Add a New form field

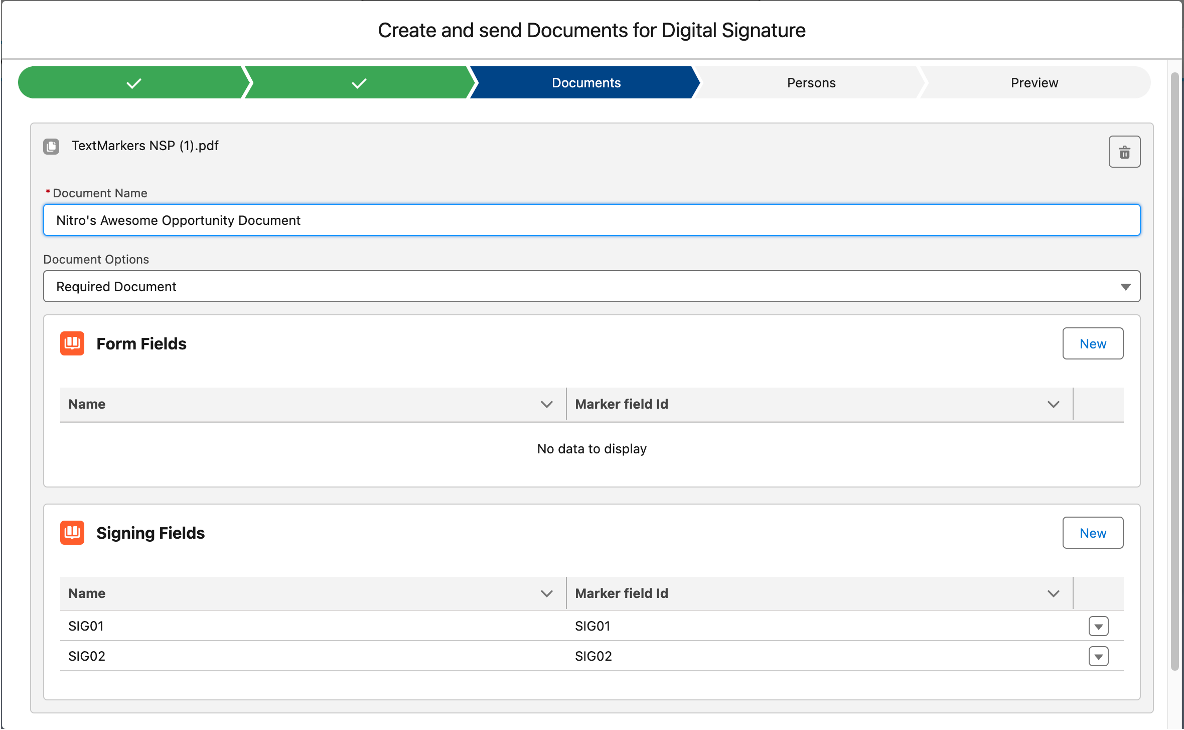pos(1092,343)
